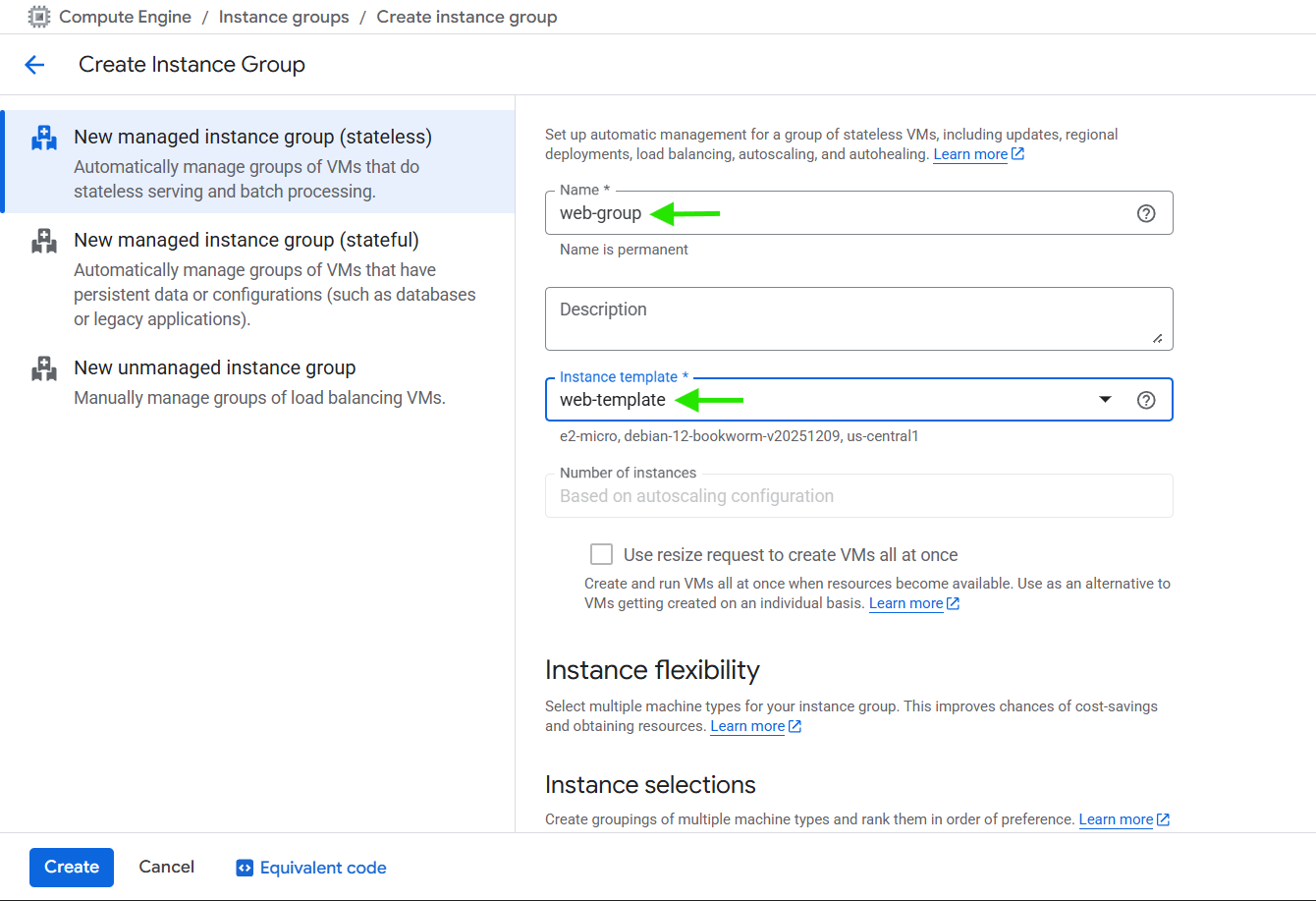This screenshot has height=901, width=1316.
Task: Open Learn more link for Instance selections
Action: tap(1116, 819)
